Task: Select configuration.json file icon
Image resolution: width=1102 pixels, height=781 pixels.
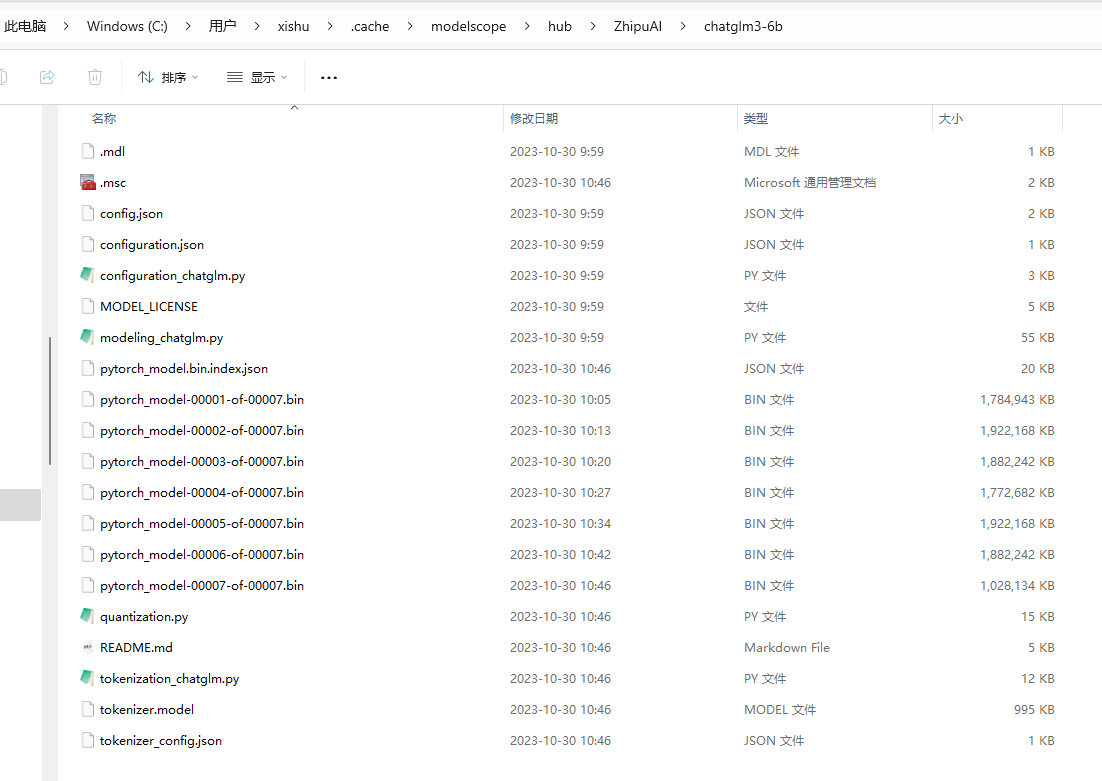Action: (x=87, y=244)
